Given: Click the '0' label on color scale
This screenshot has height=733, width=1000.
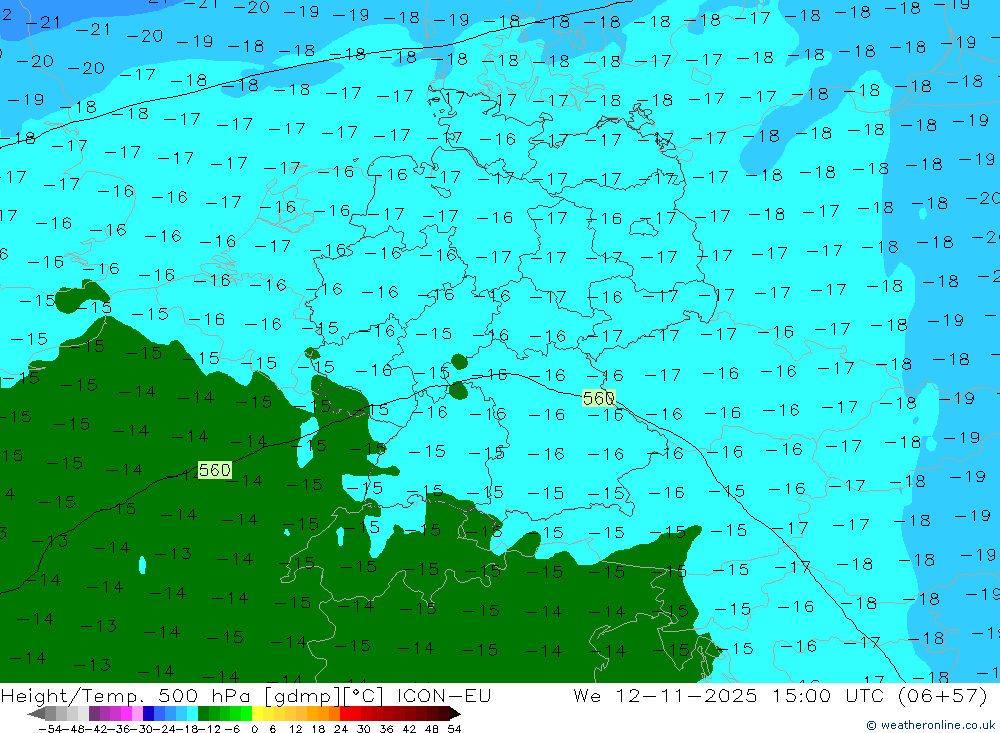Looking at the screenshot, I should 254,729.
